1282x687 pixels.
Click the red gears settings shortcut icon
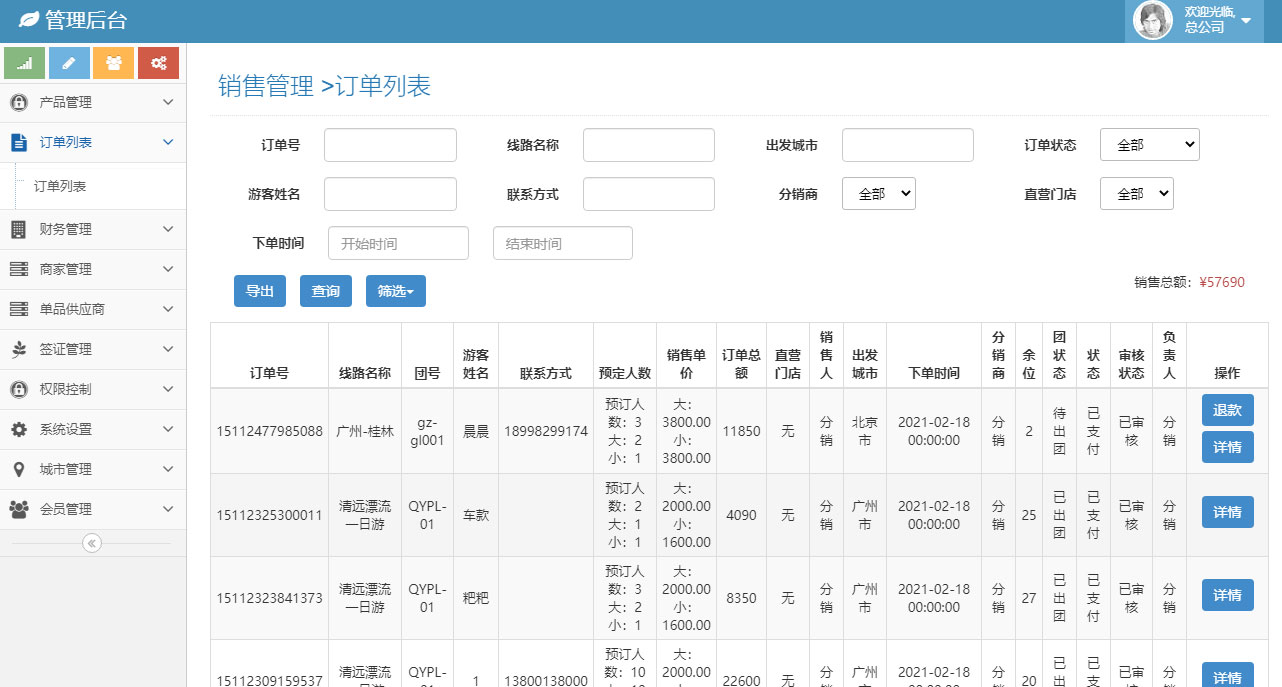(x=158, y=63)
